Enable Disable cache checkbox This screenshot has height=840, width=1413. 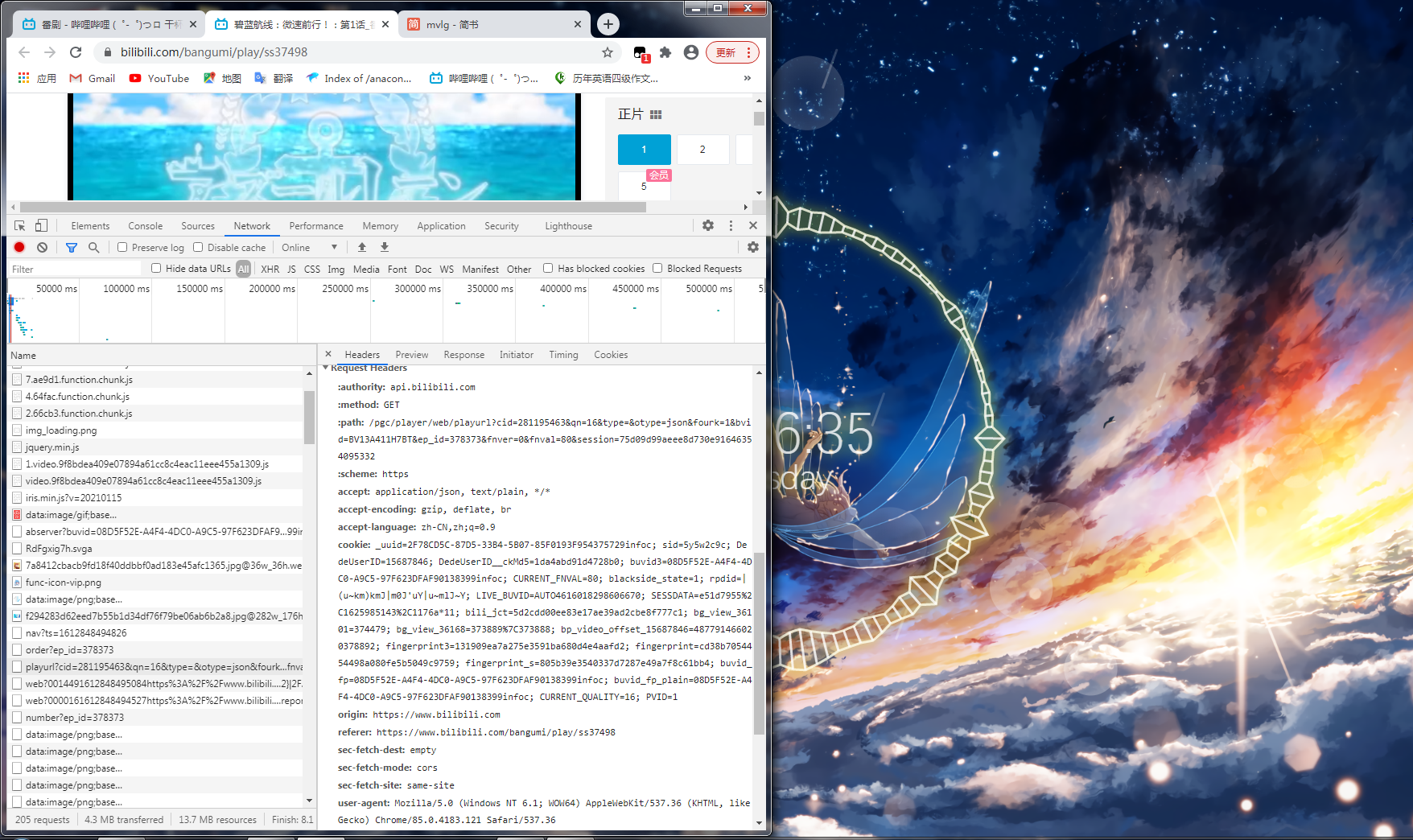tap(198, 247)
